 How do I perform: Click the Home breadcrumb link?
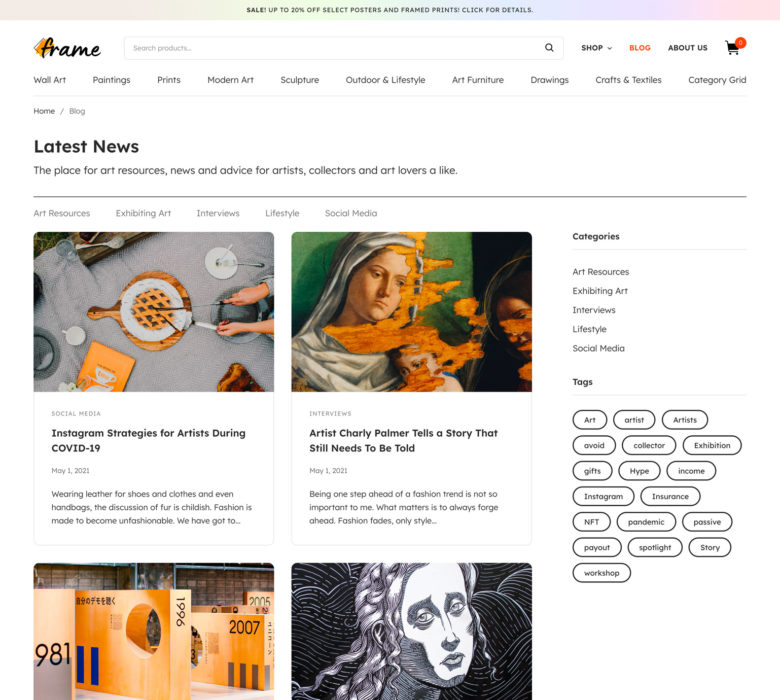tap(44, 111)
